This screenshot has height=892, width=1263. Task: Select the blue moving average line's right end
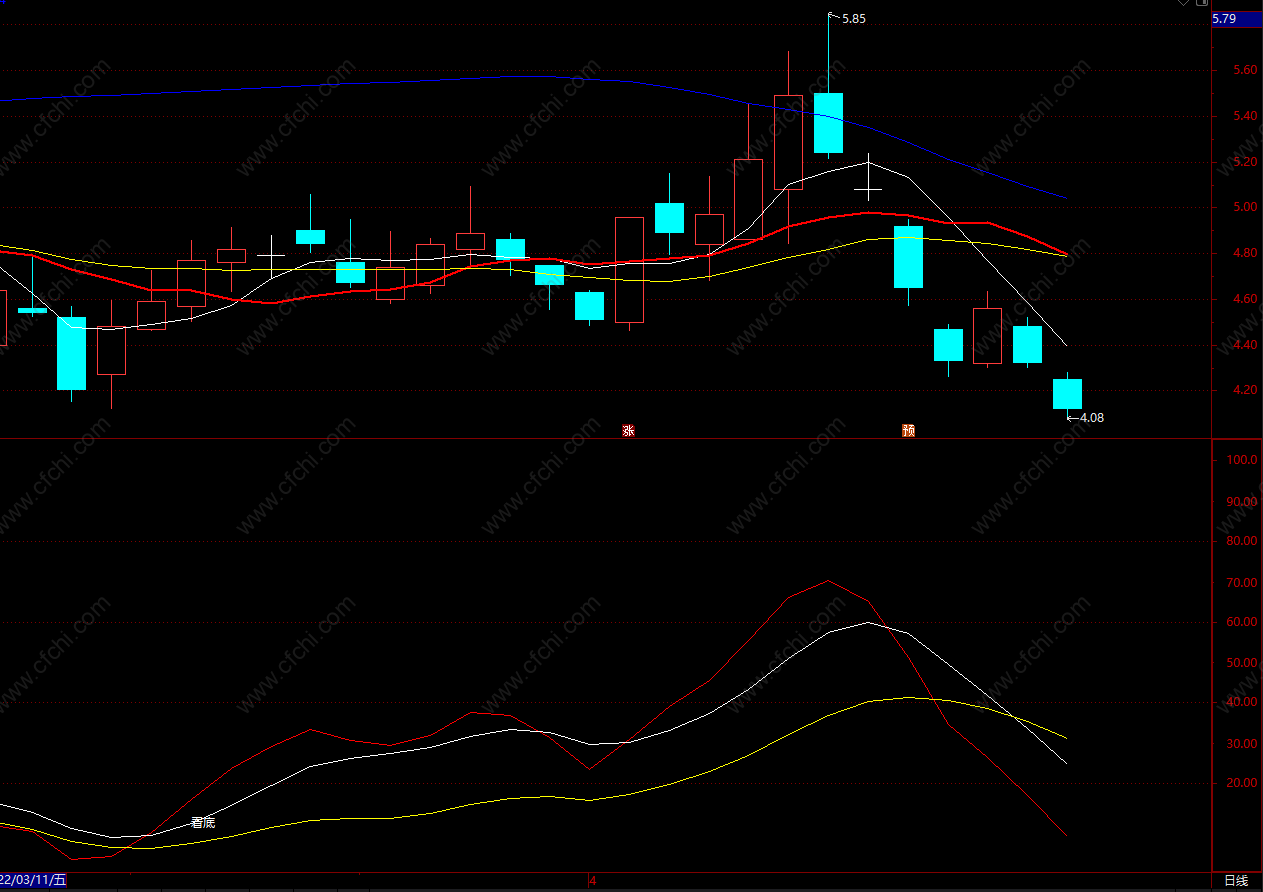1065,198
